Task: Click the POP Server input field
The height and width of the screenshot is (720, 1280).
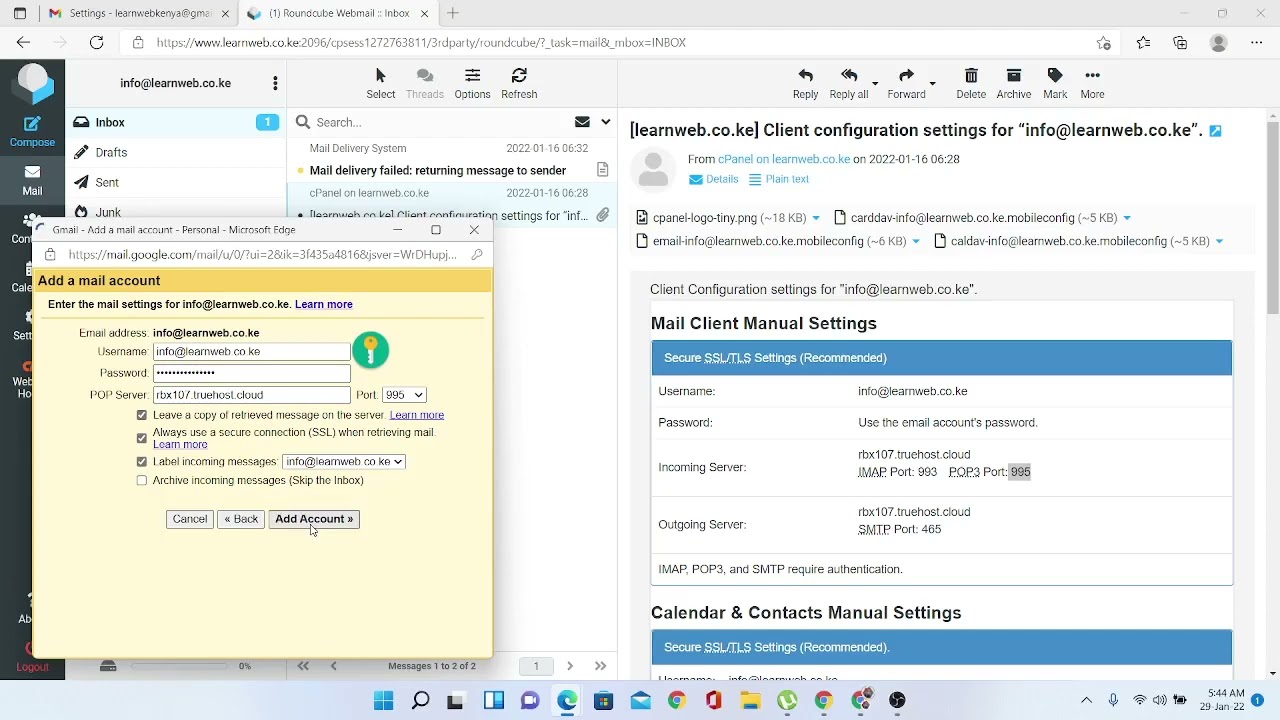Action: [251, 395]
